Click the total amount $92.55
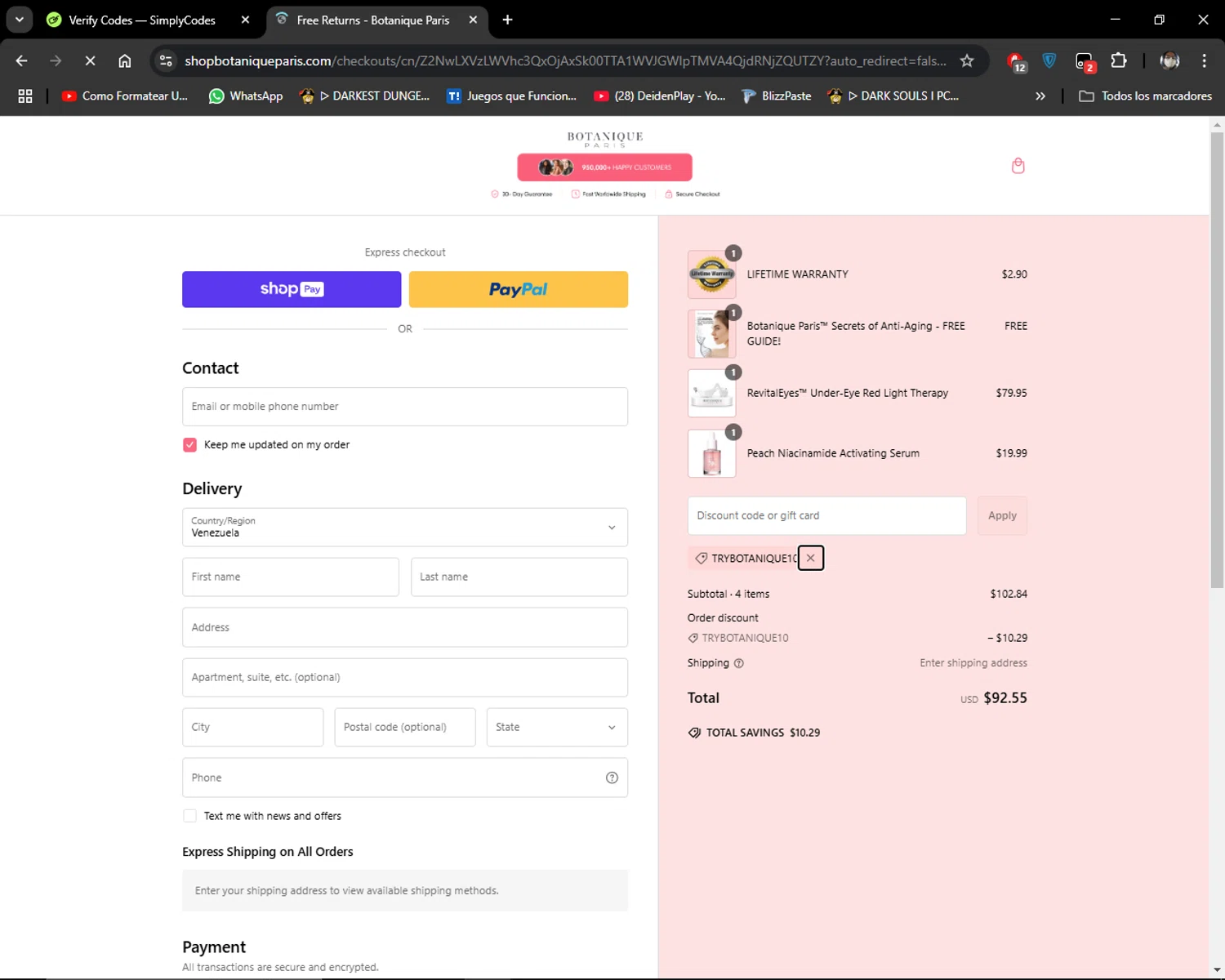 click(1005, 698)
